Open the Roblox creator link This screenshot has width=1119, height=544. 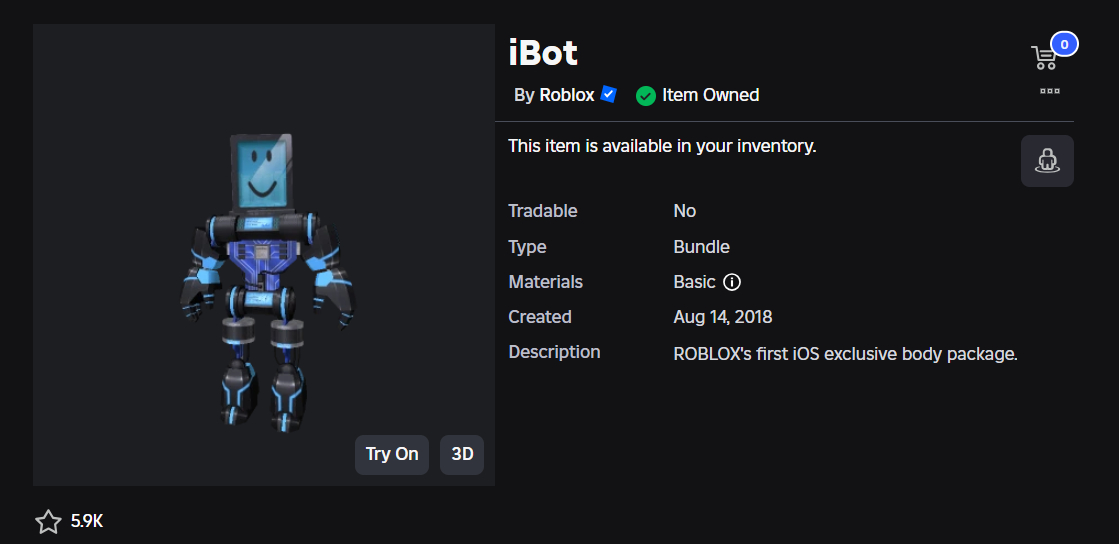point(567,95)
